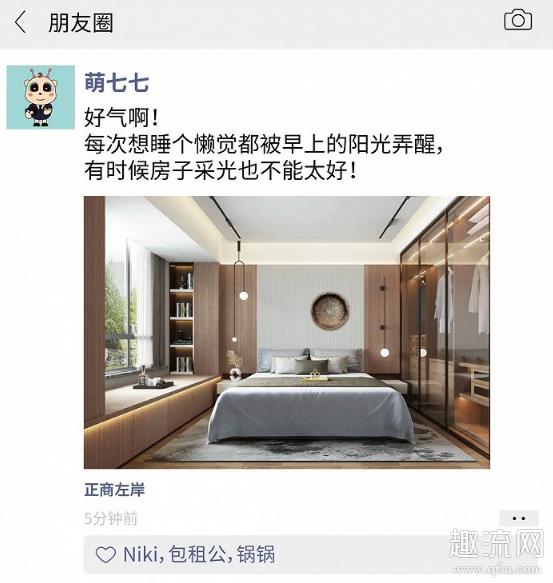Viewport: 553px width, 583px height.
Task: Open the camera icon to post
Action: 518,20
